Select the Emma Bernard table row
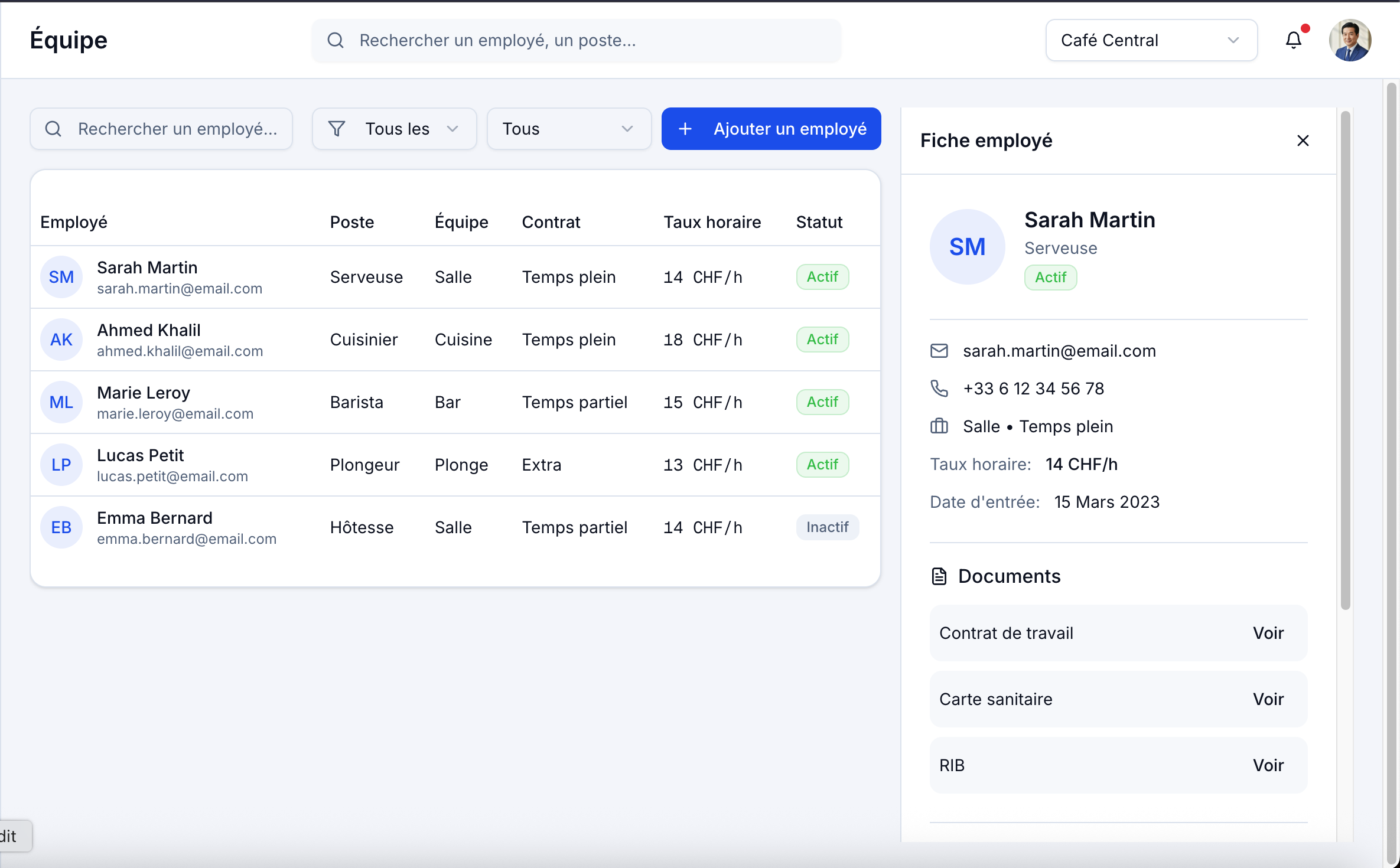The image size is (1400, 868). coord(455,527)
